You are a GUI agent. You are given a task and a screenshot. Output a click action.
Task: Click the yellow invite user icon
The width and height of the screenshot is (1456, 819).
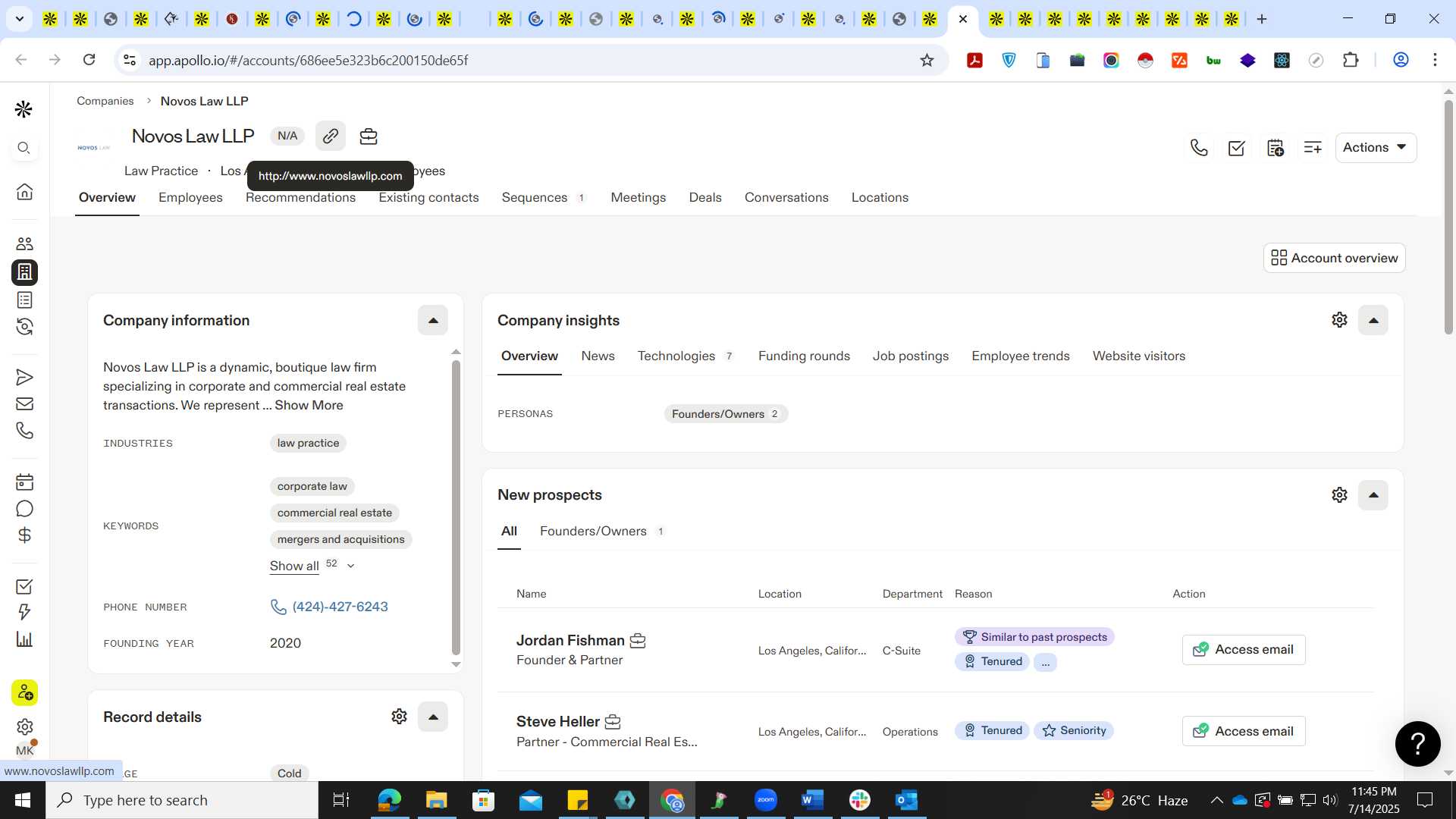pos(24,692)
